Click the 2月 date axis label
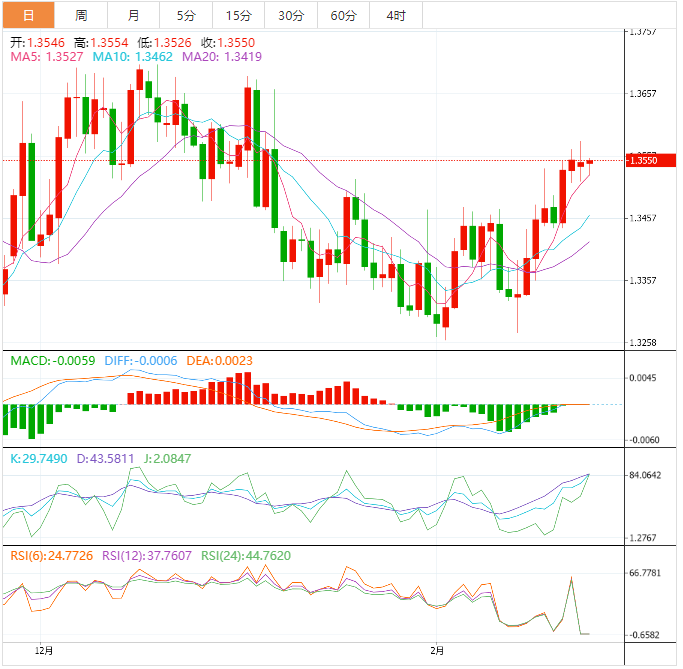 point(437,651)
